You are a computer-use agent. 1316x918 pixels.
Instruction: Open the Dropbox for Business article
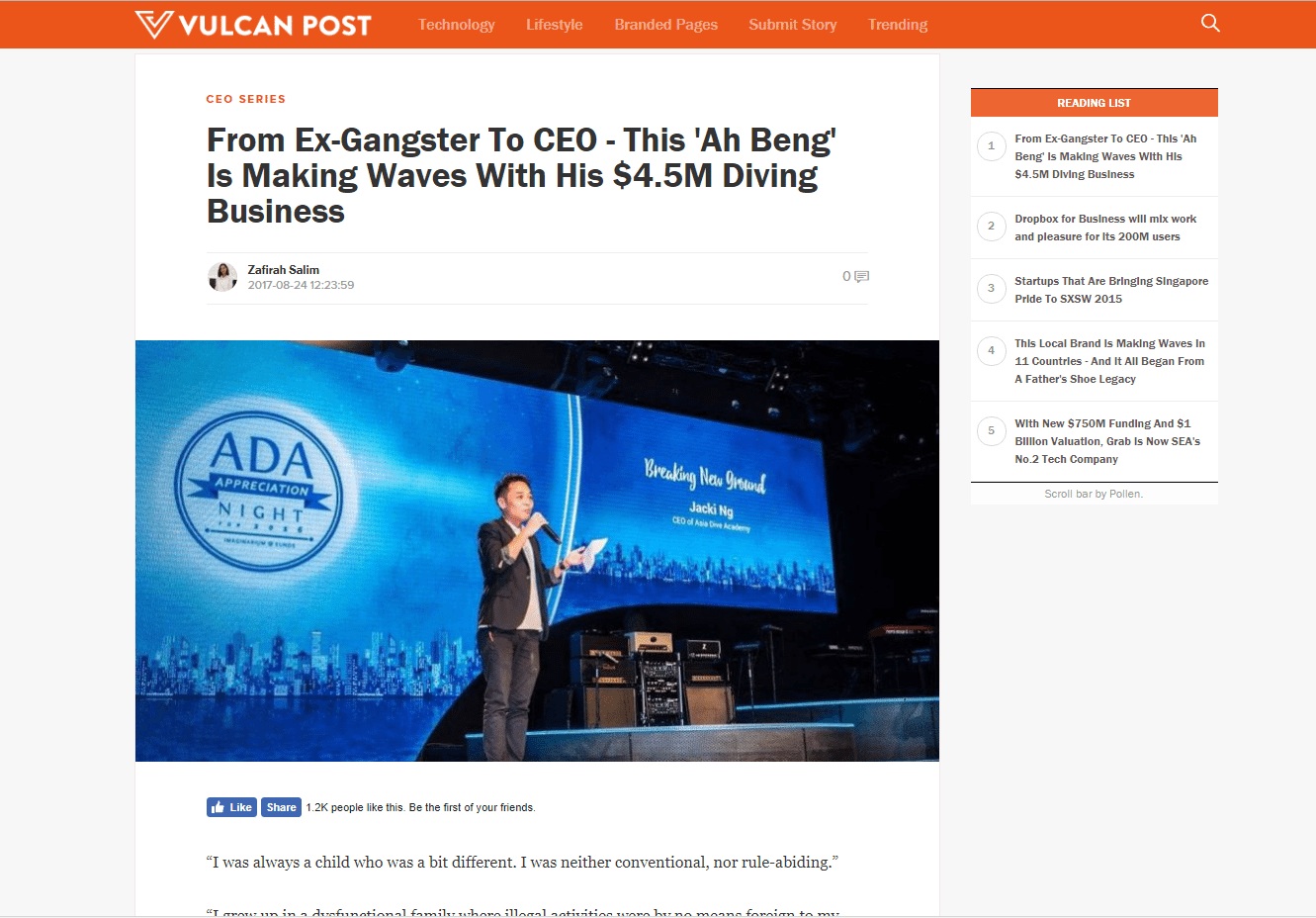[1104, 228]
